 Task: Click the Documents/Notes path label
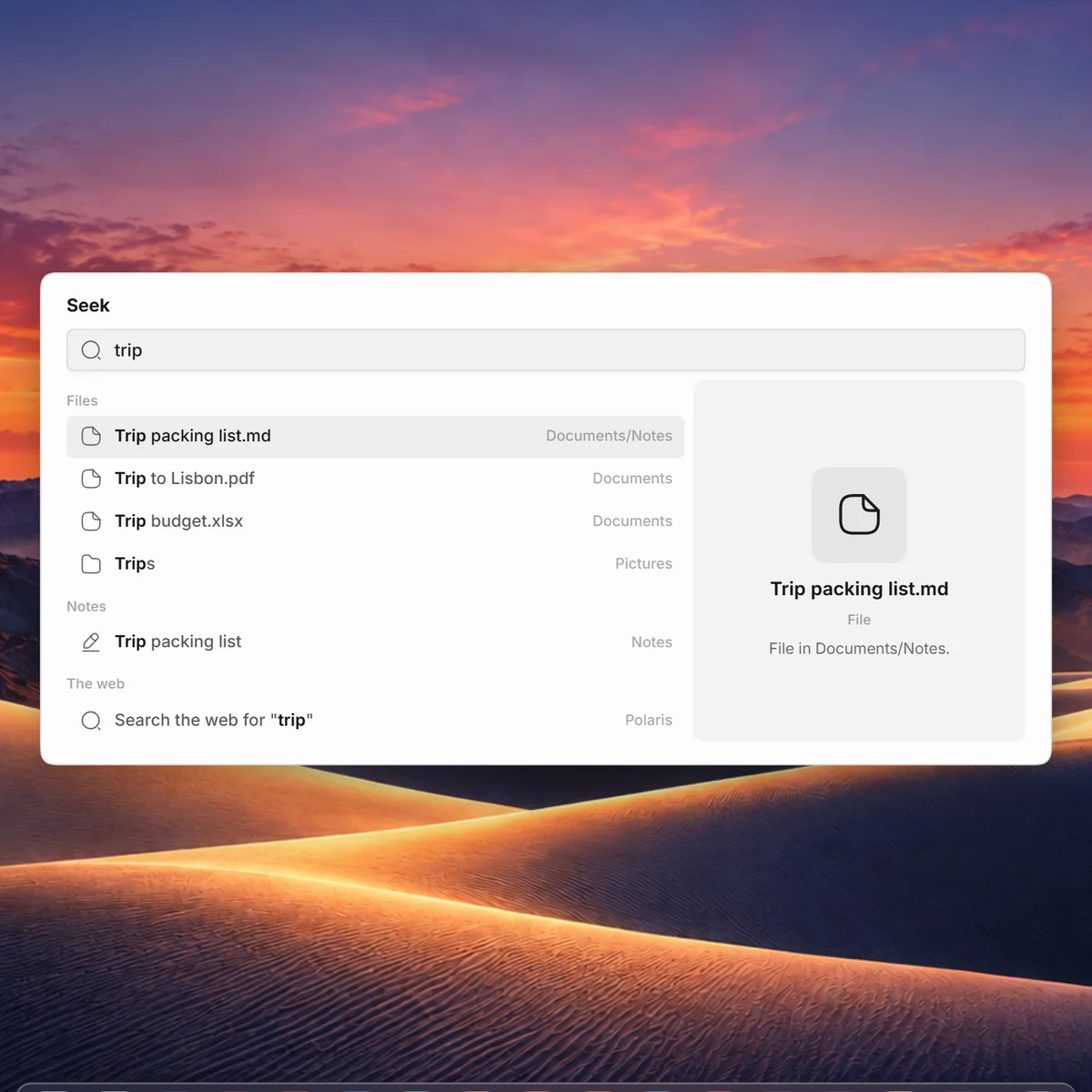[x=609, y=436]
